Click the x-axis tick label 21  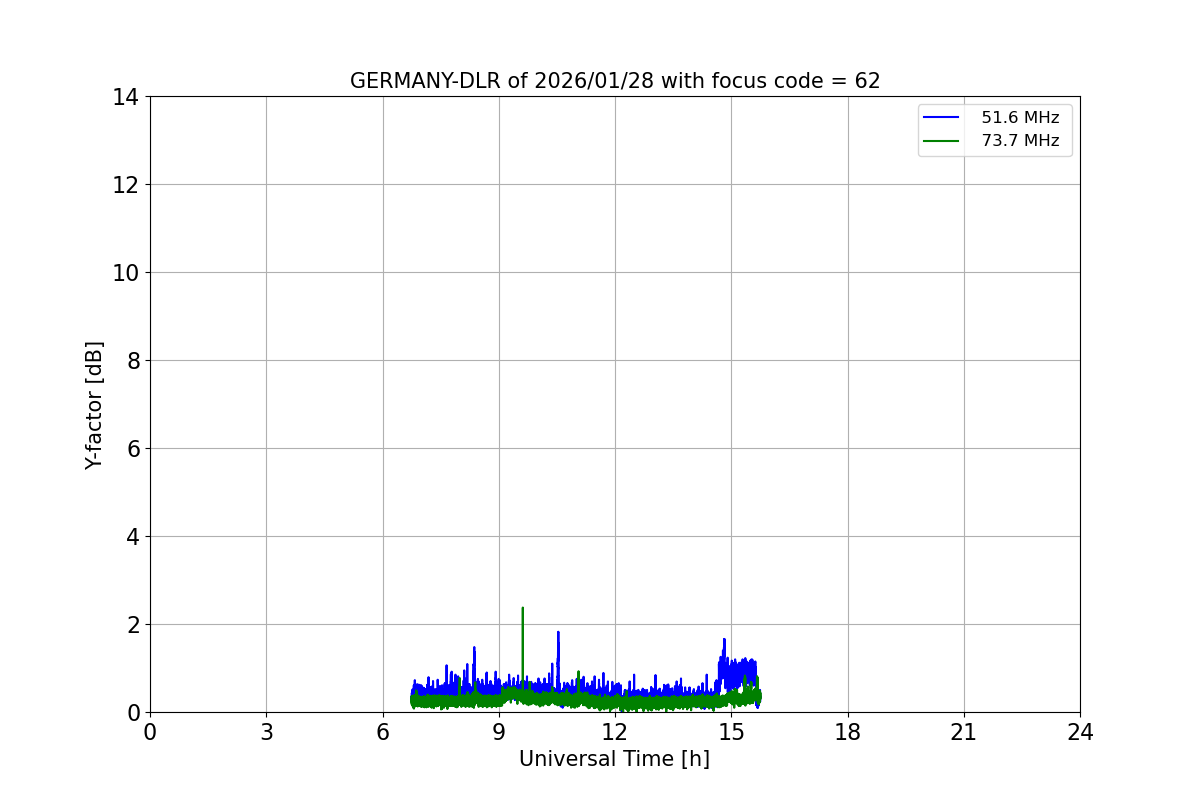[x=964, y=732]
